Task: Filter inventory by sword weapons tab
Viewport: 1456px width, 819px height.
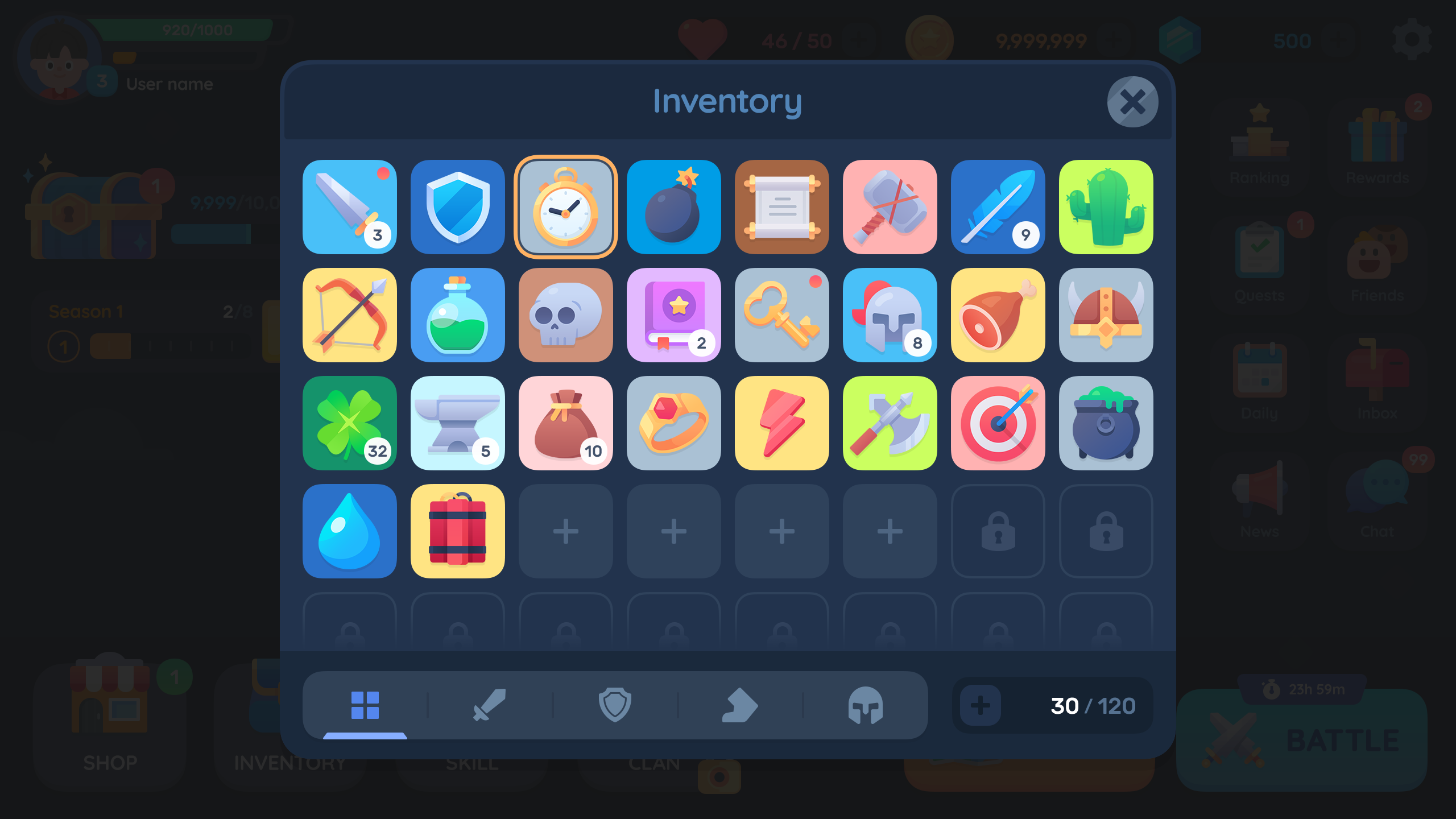Action: (x=490, y=705)
